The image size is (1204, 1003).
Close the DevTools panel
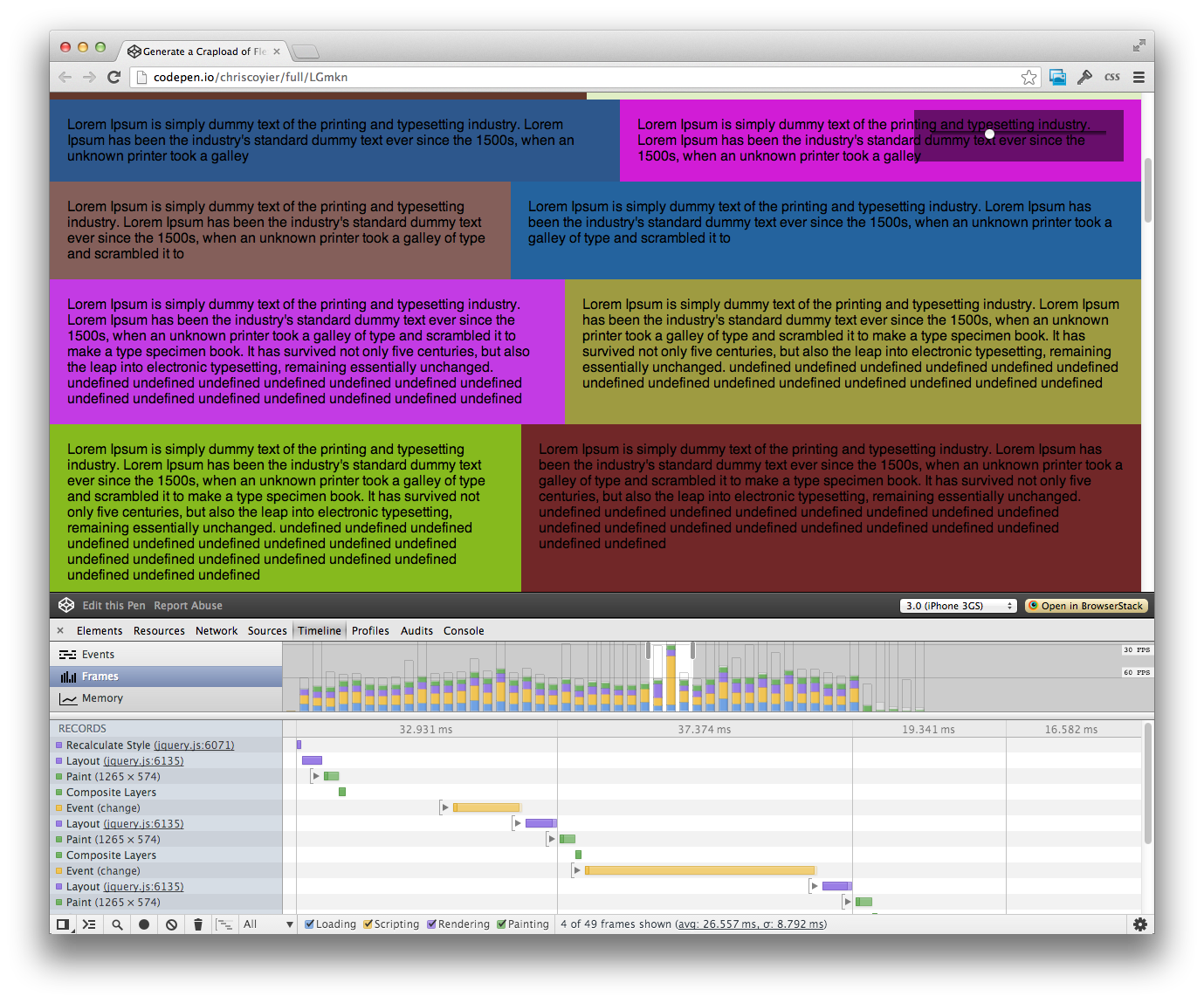[60, 630]
